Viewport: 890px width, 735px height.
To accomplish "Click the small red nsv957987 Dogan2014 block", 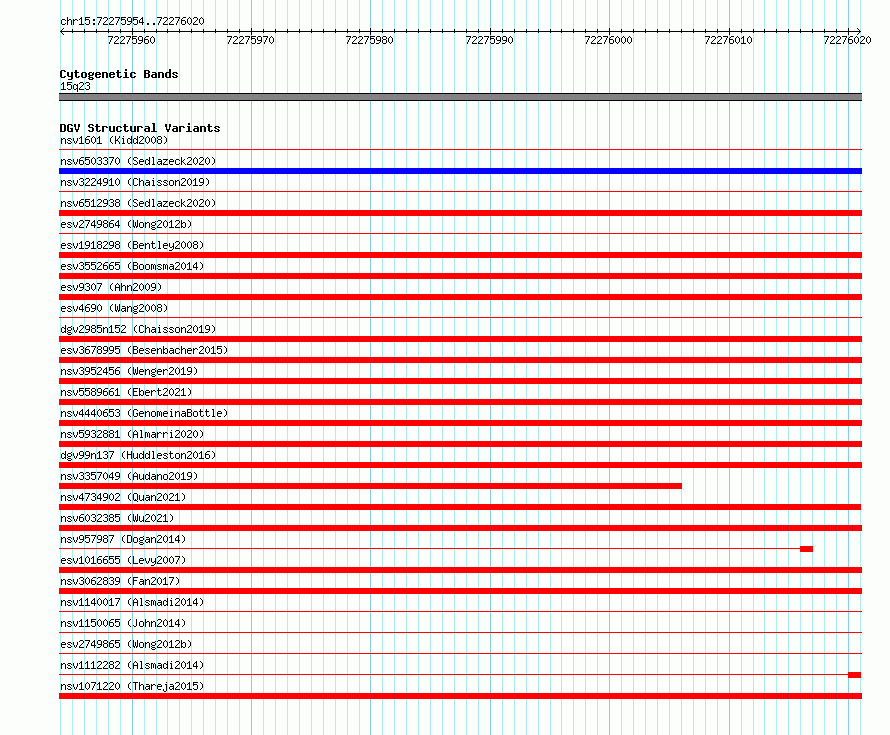I will [x=807, y=549].
